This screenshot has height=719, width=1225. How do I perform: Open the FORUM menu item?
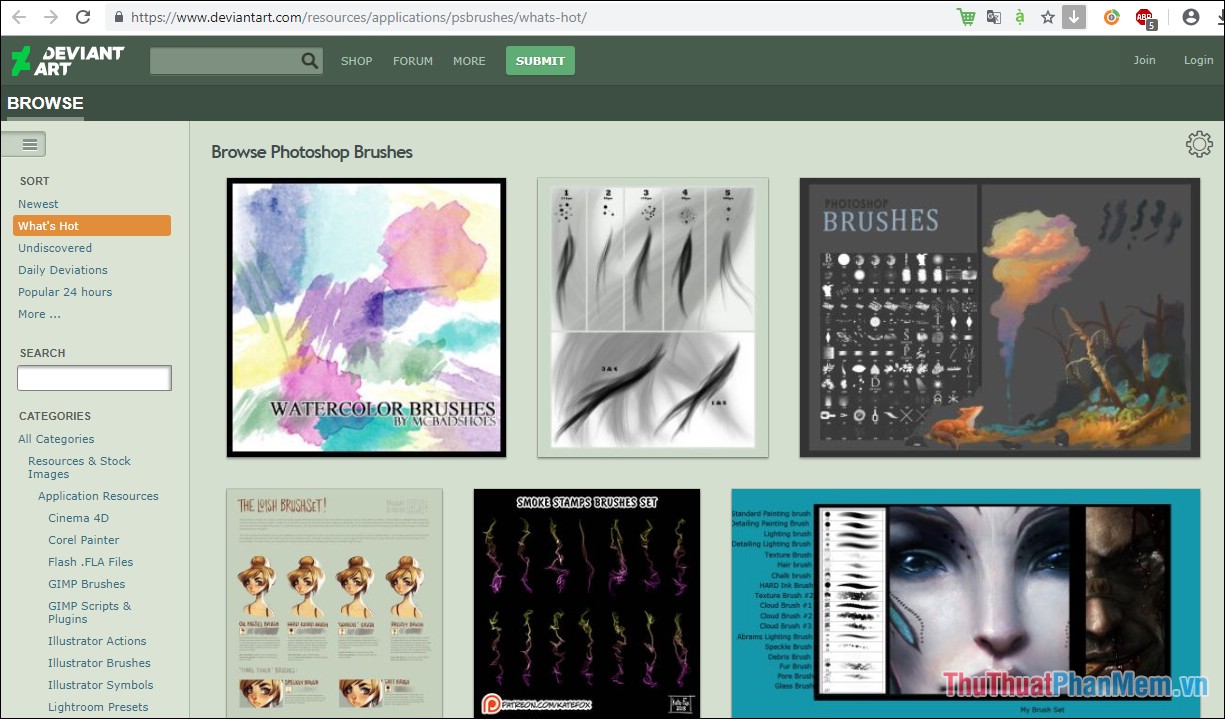(412, 60)
